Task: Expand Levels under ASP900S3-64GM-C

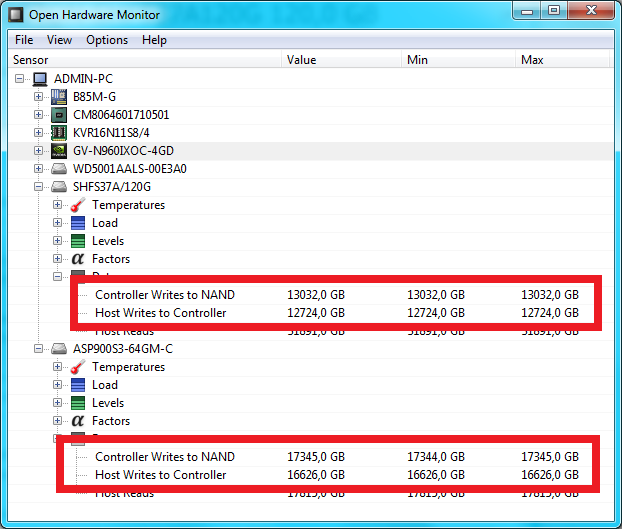Action: click(57, 402)
